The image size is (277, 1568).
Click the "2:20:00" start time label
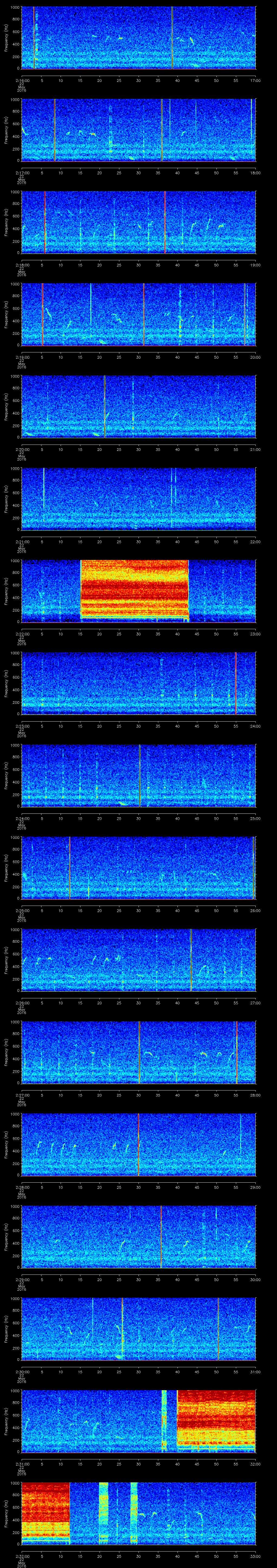click(x=22, y=449)
